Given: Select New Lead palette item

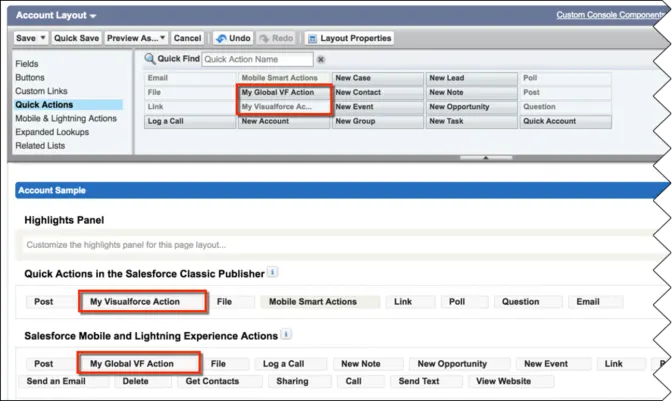Looking at the screenshot, I should pos(471,78).
